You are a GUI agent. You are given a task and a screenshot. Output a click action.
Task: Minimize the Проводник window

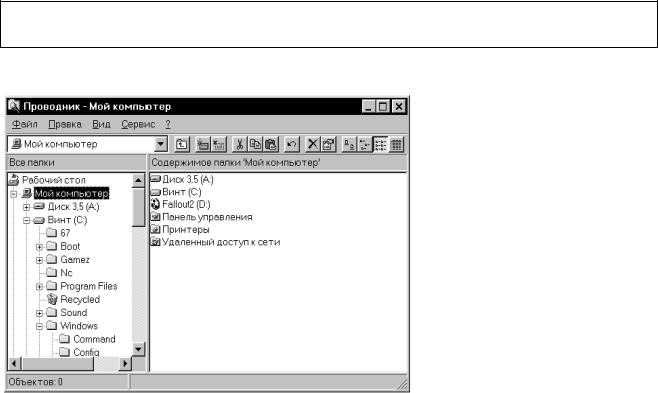point(368,107)
